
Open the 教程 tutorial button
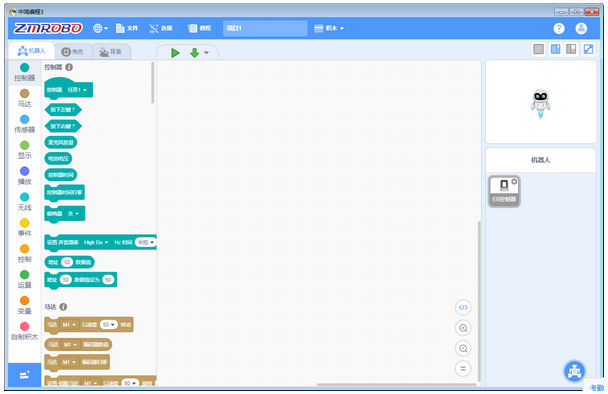pyautogui.click(x=199, y=28)
